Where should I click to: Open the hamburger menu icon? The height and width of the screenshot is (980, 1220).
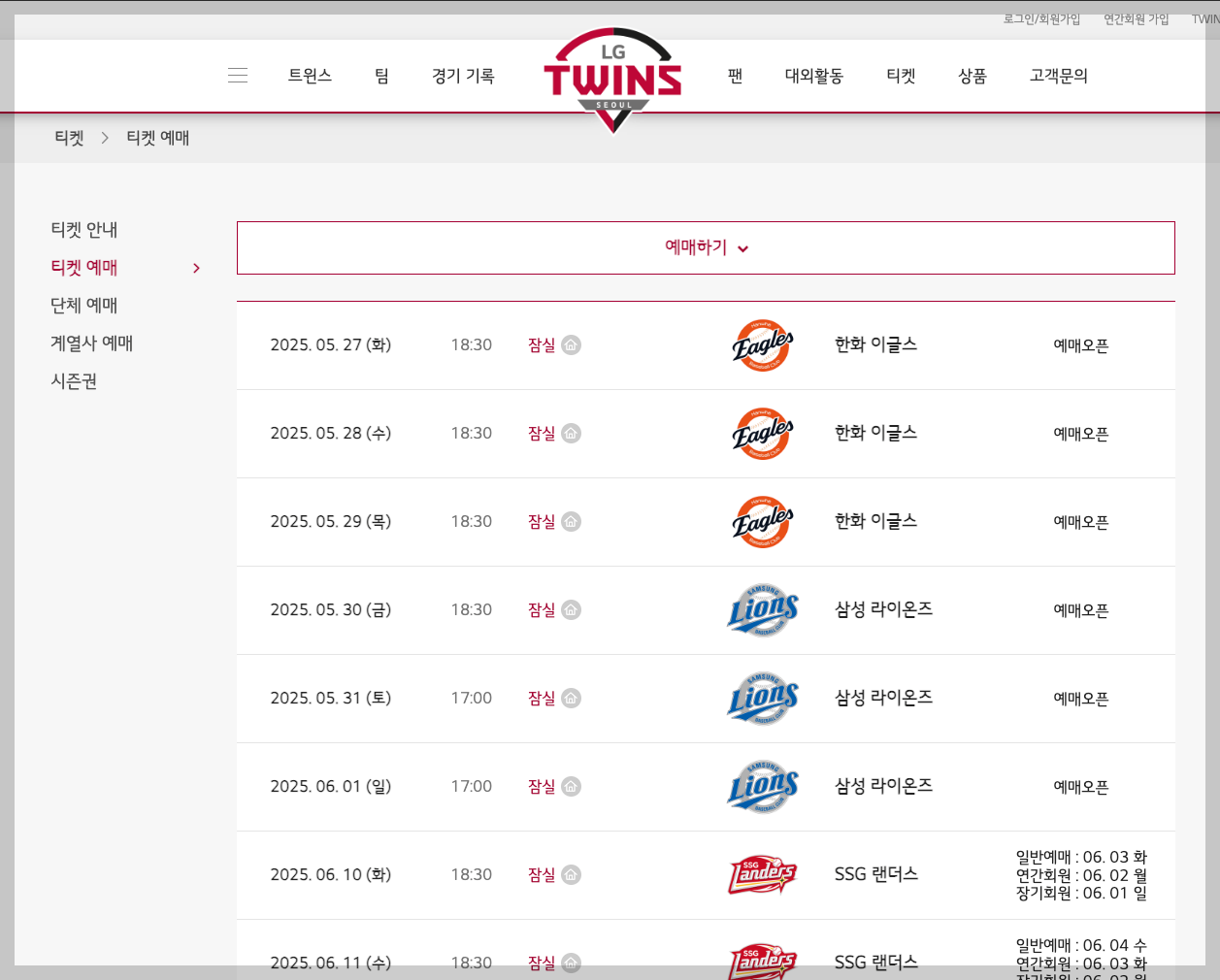click(x=238, y=76)
